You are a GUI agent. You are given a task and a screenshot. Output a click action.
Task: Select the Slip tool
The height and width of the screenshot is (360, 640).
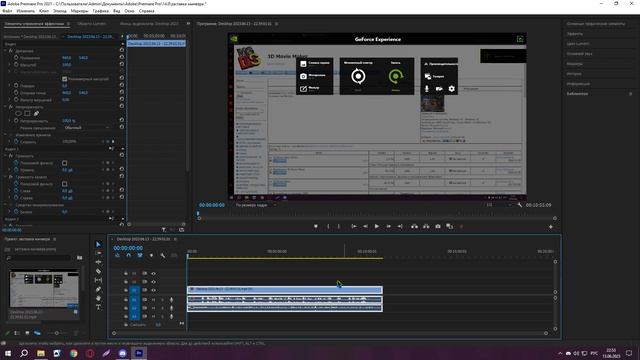click(98, 280)
